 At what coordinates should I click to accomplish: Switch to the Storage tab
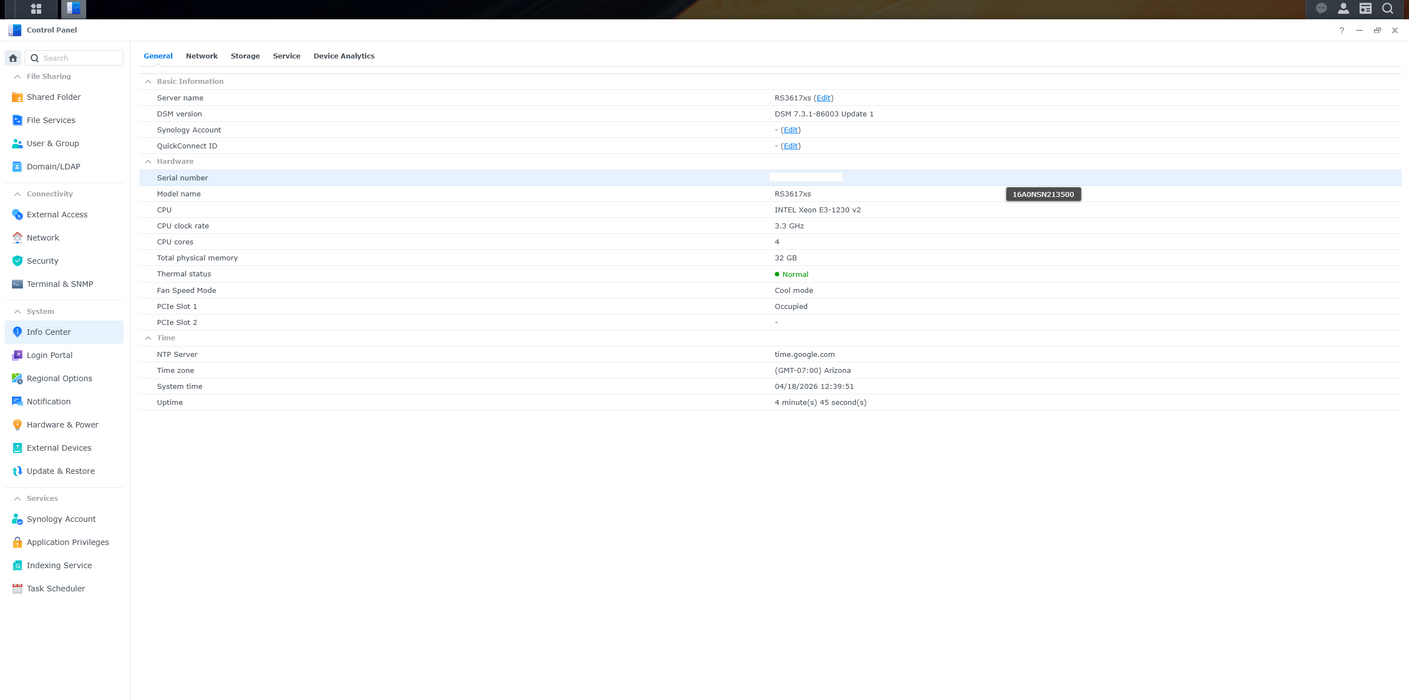[245, 56]
